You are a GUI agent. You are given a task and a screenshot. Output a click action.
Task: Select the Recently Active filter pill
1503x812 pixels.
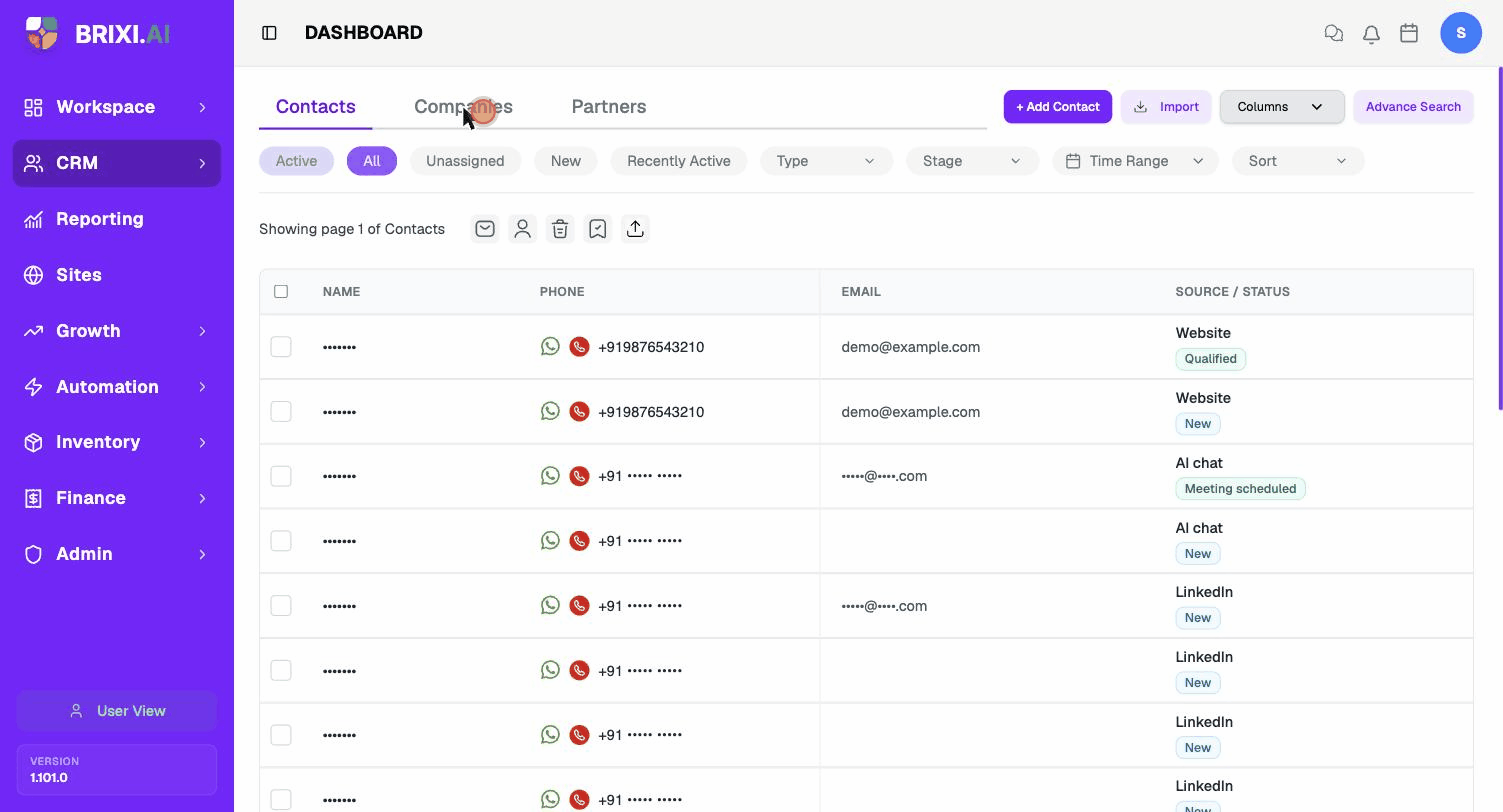pos(679,161)
